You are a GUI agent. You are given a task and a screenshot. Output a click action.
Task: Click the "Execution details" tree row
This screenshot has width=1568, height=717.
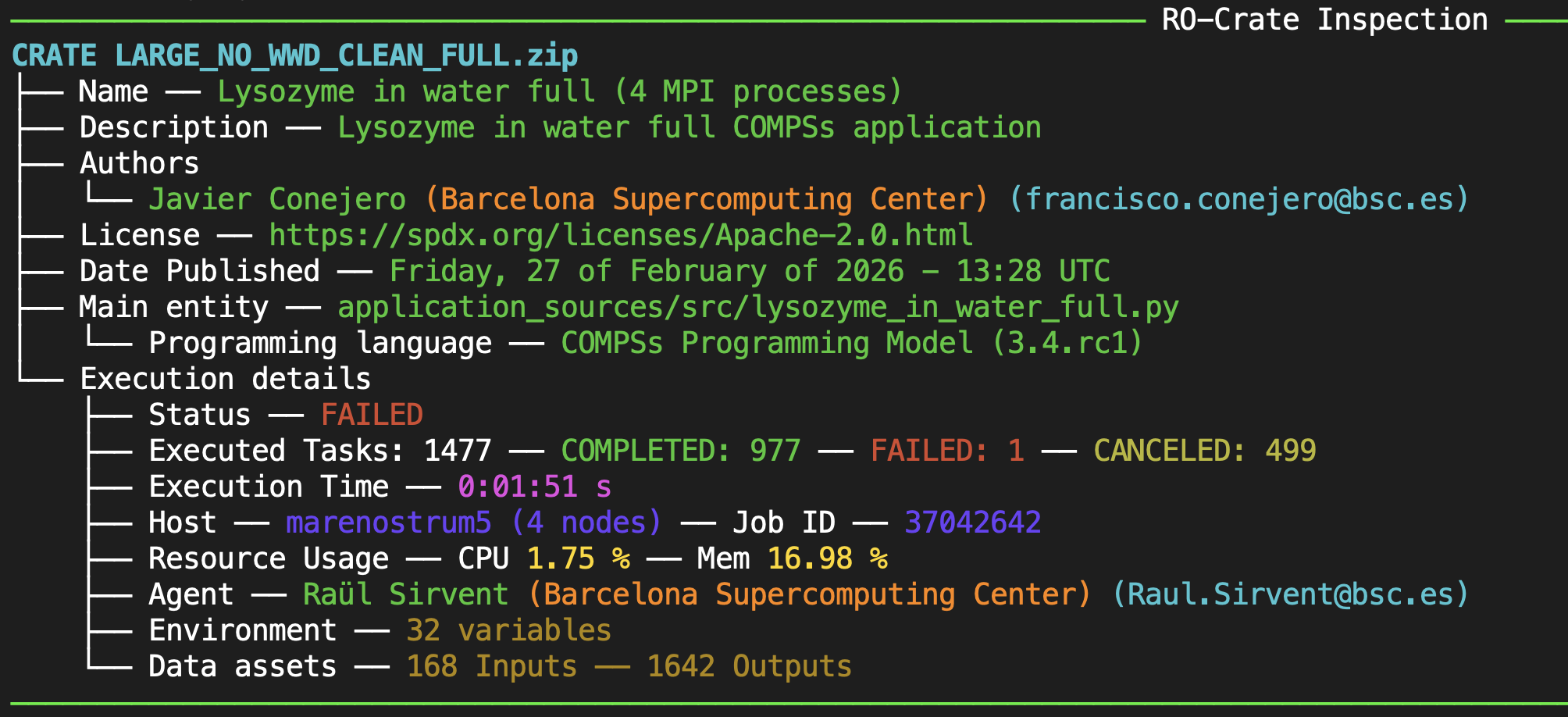point(225,379)
